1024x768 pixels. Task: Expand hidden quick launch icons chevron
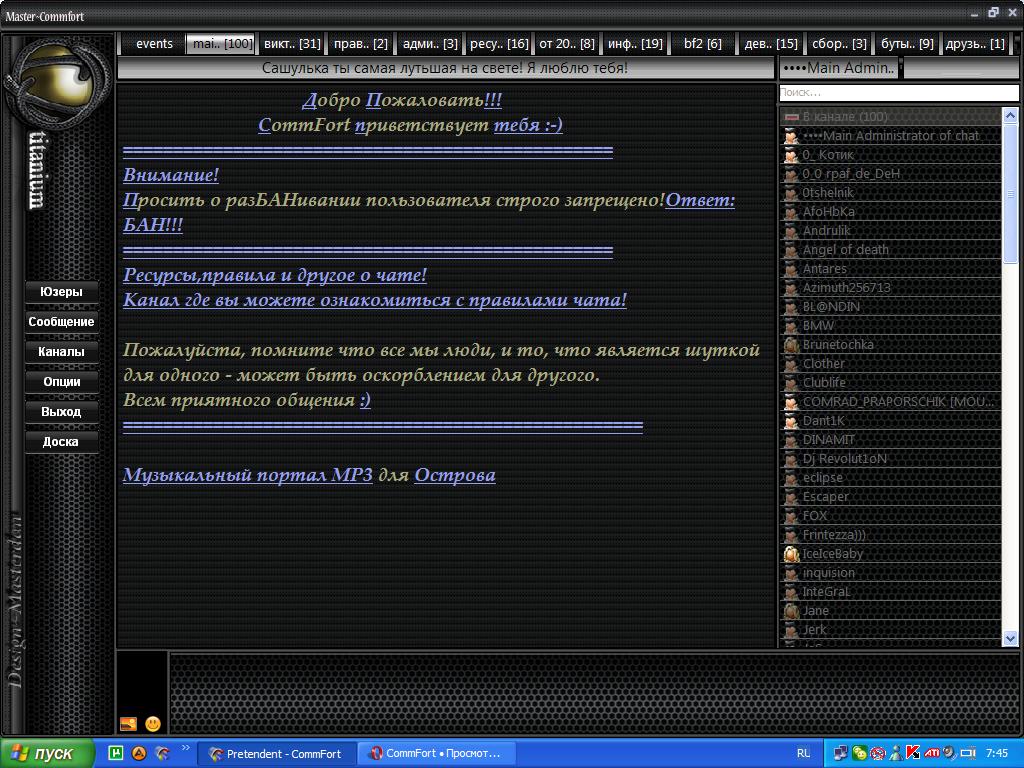[x=185, y=749]
